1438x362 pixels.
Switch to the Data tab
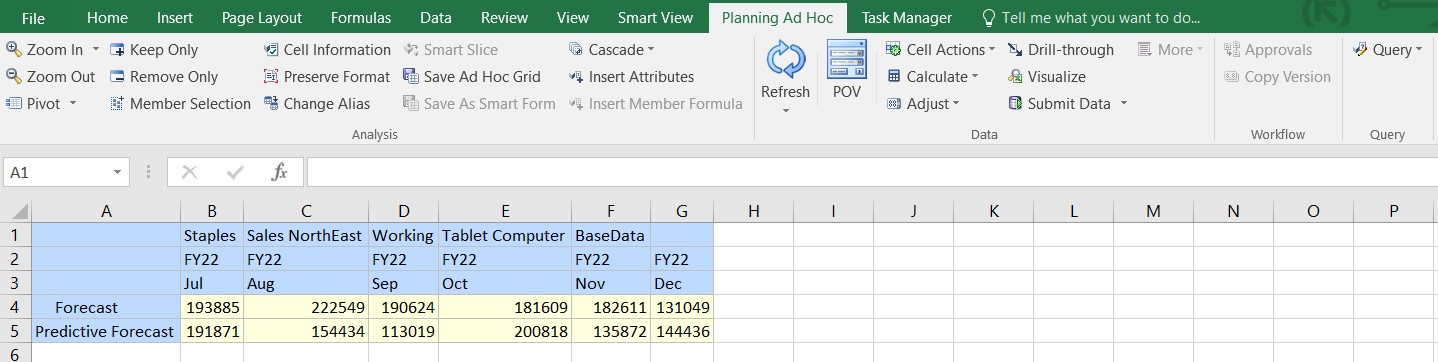tap(436, 17)
